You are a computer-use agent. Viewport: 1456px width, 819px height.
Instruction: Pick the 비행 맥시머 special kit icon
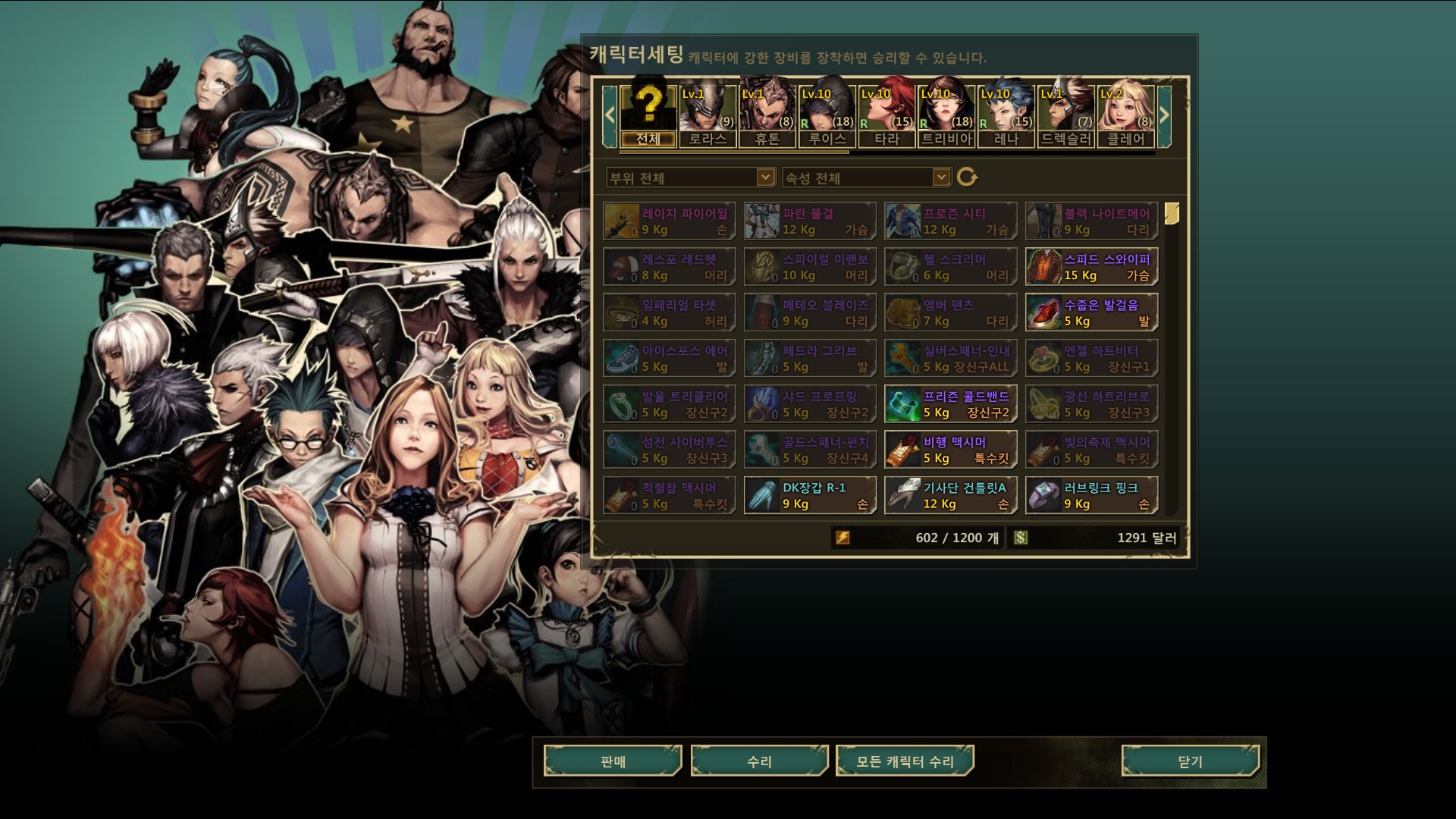tap(903, 450)
